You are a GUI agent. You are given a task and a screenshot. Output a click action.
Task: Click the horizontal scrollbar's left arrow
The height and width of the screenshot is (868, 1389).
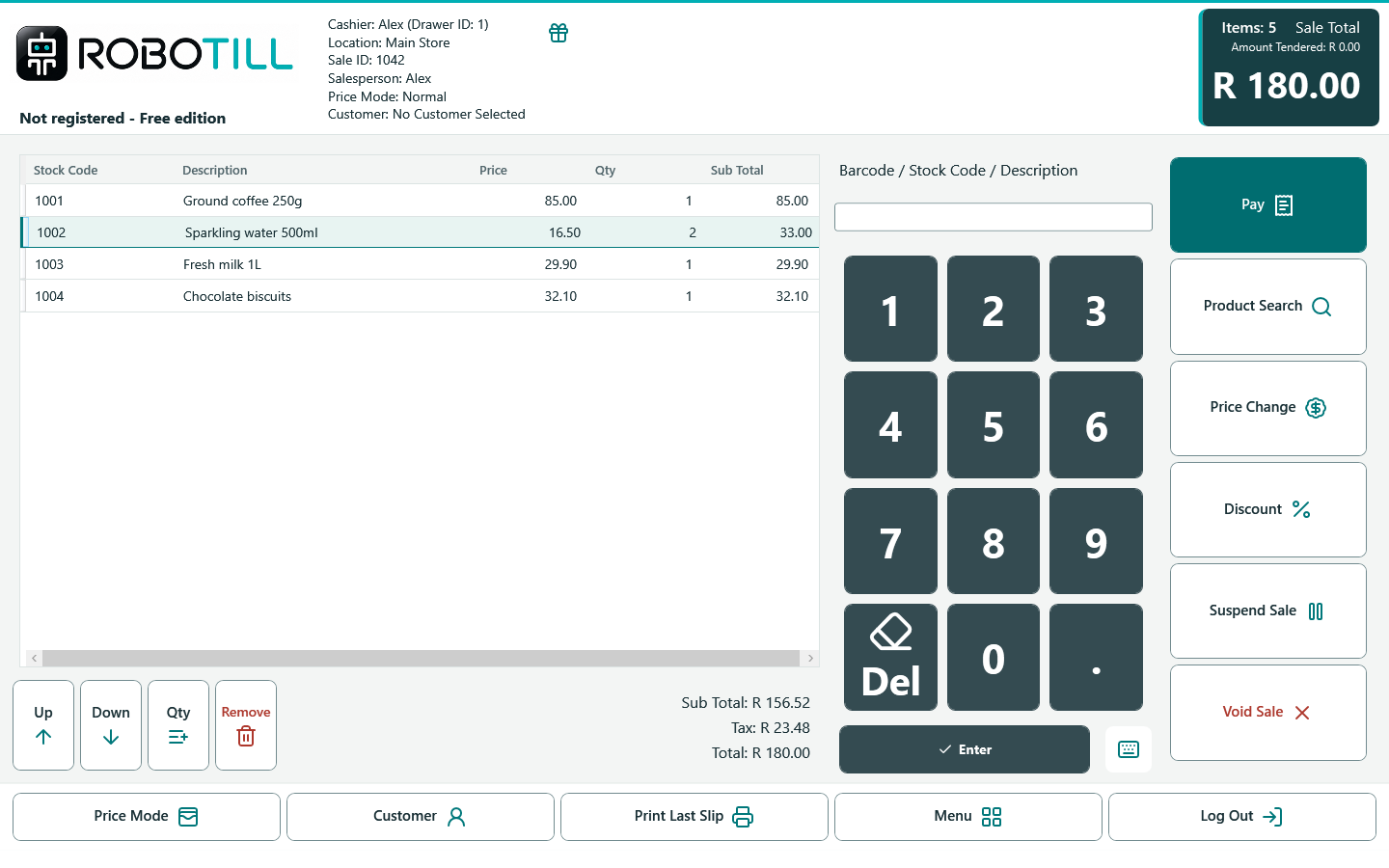[x=34, y=658]
